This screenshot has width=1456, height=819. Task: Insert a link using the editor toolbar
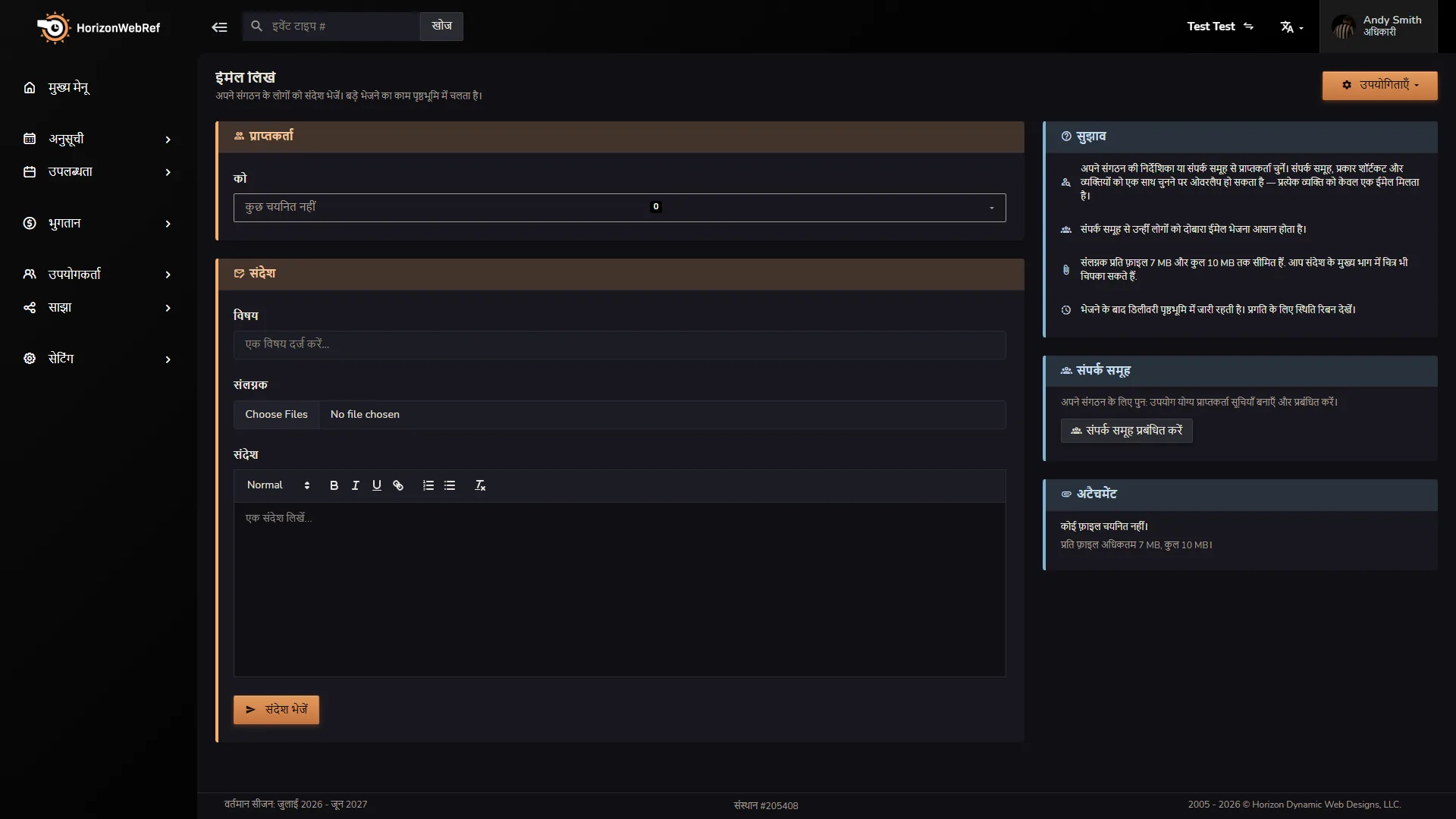[x=398, y=485]
